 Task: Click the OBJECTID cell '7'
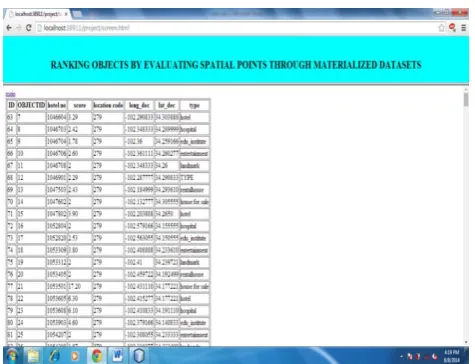coord(31,117)
